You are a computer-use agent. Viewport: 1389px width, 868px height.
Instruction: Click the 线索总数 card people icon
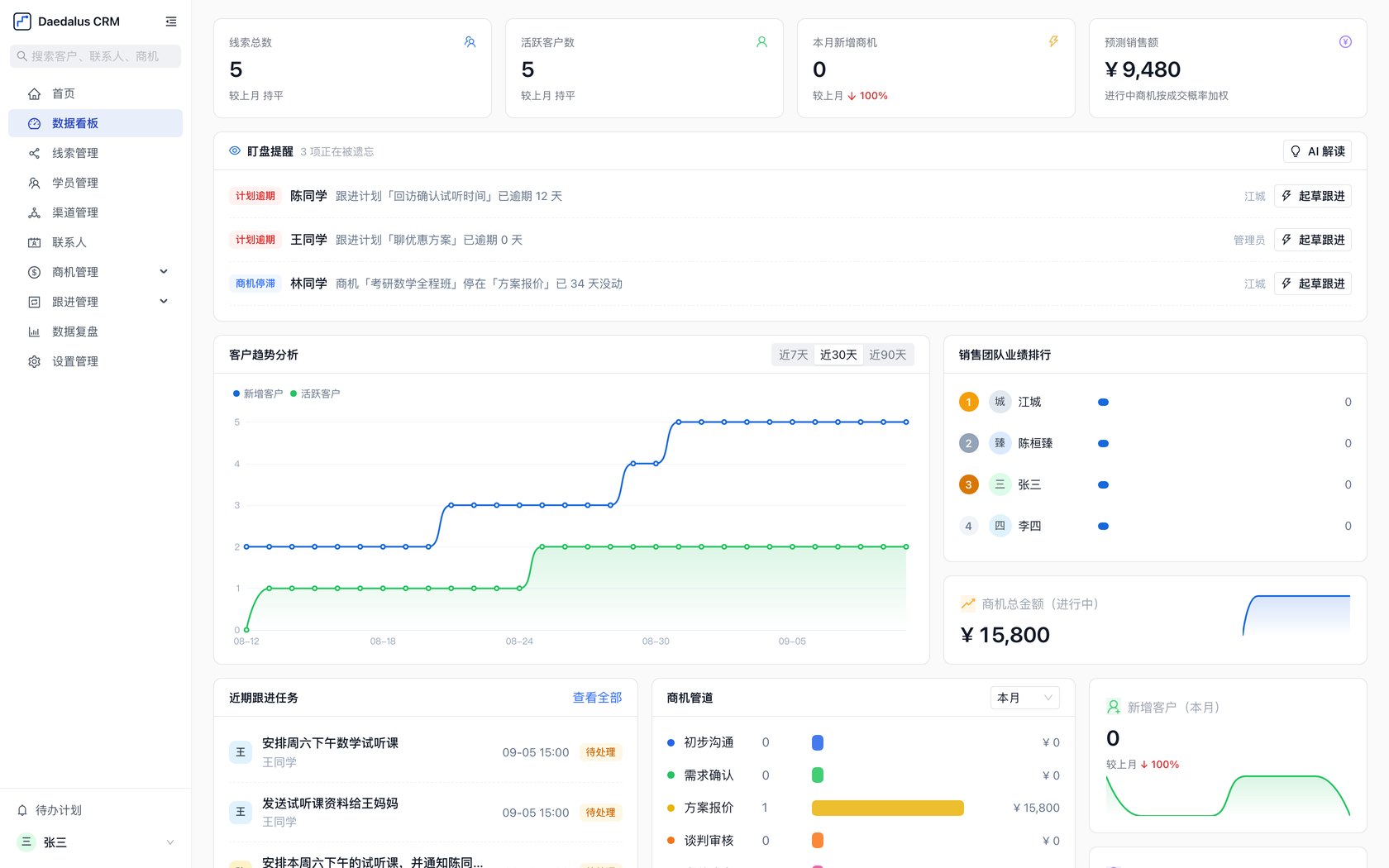tap(470, 41)
